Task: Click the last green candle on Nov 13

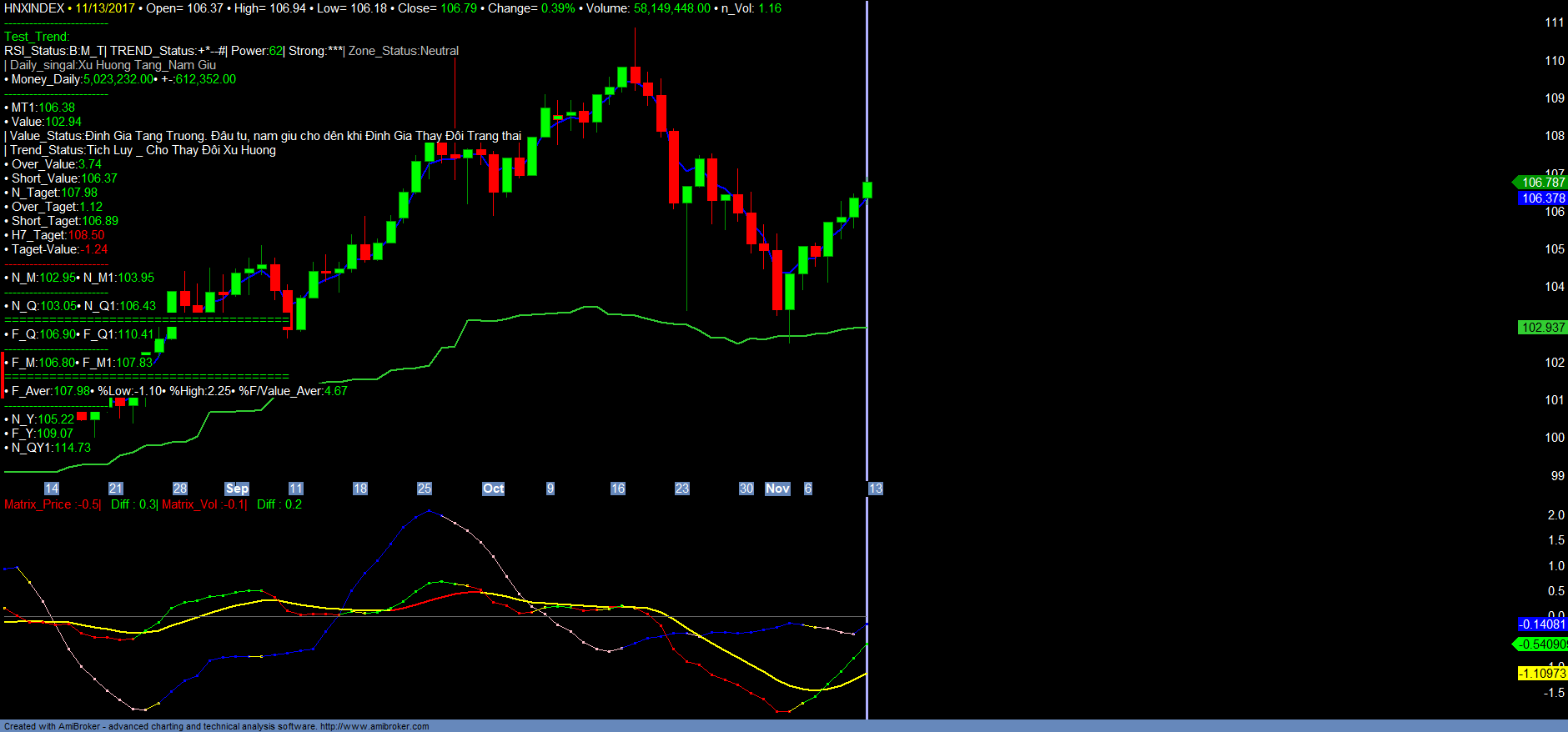Action: (x=867, y=190)
